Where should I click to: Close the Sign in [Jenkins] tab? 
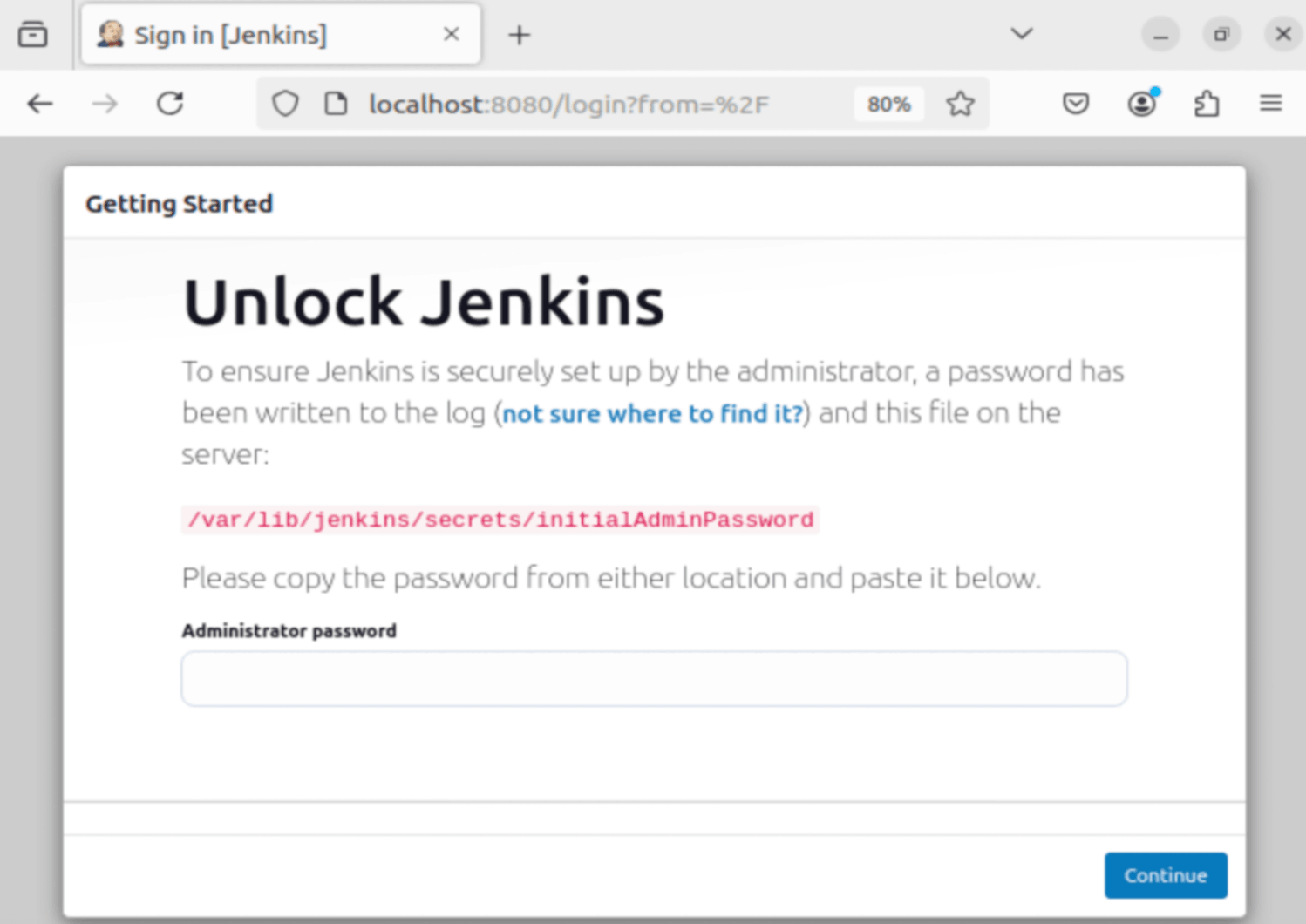click(451, 34)
